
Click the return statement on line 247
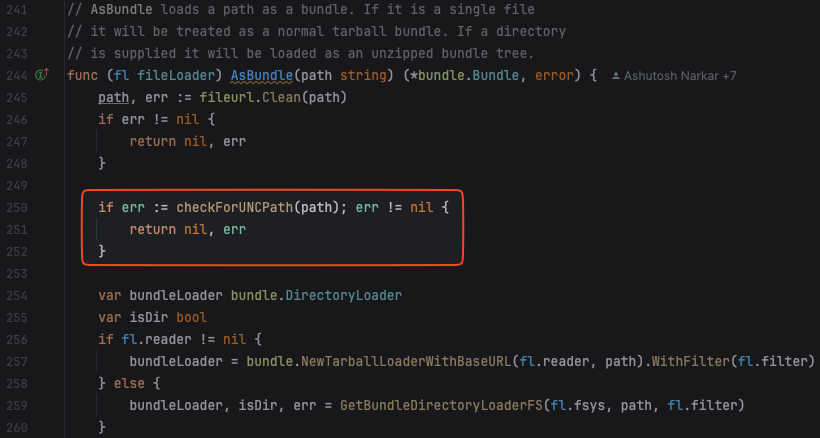point(188,142)
